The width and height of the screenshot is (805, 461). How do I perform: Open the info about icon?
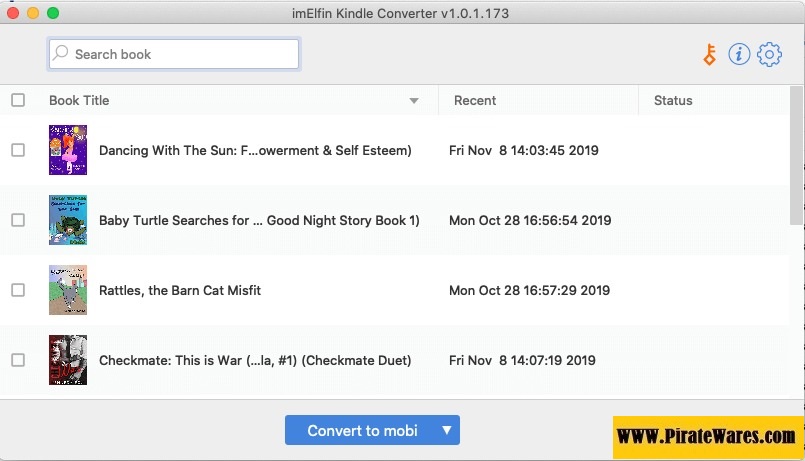[x=739, y=55]
